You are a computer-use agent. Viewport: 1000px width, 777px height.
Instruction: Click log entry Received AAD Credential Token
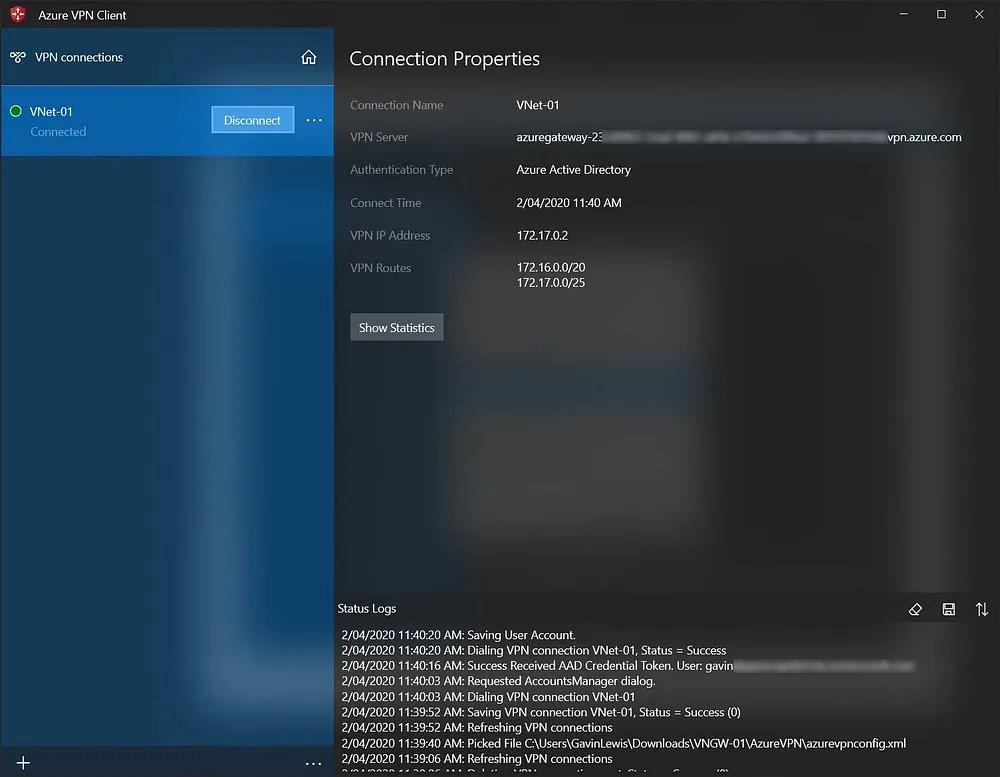(x=628, y=665)
